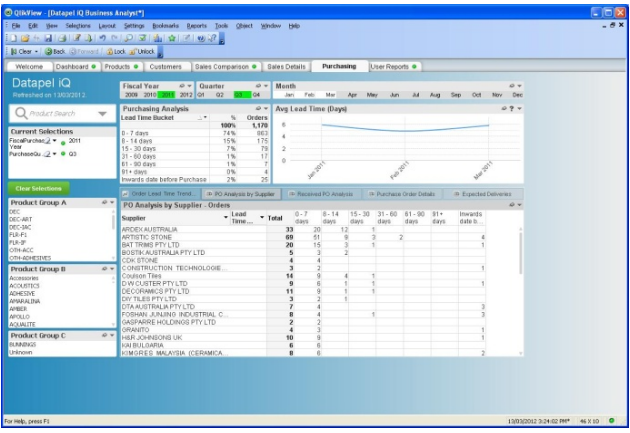
Task: Click the New document toolbar icon
Action: tap(14, 38)
